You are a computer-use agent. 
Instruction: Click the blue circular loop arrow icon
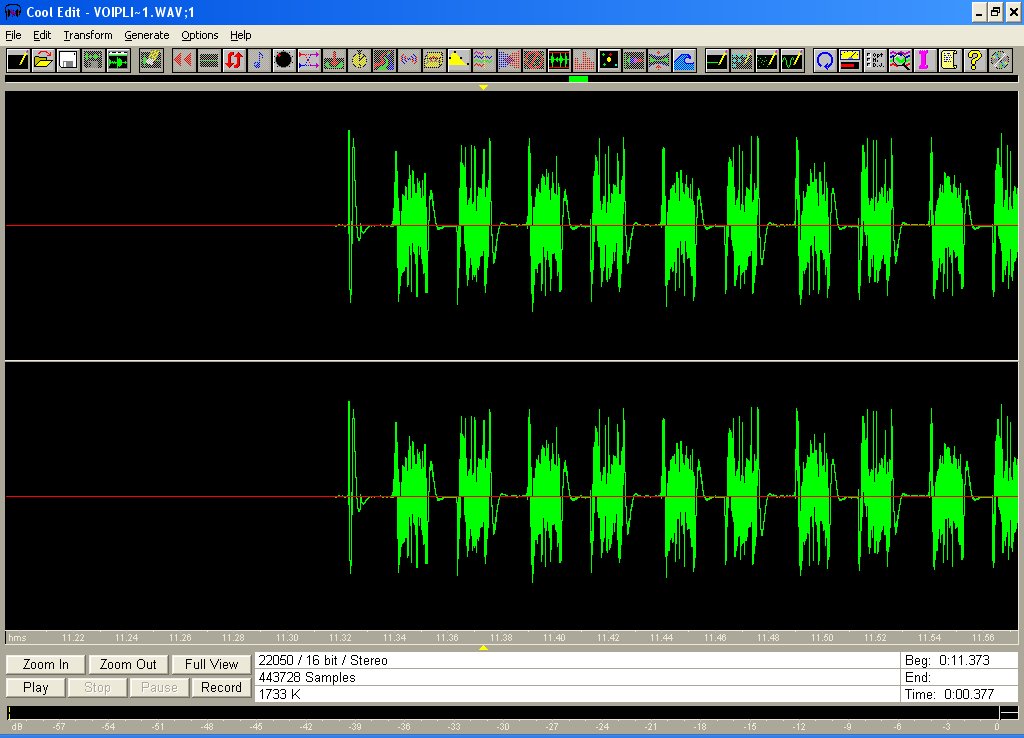825,61
